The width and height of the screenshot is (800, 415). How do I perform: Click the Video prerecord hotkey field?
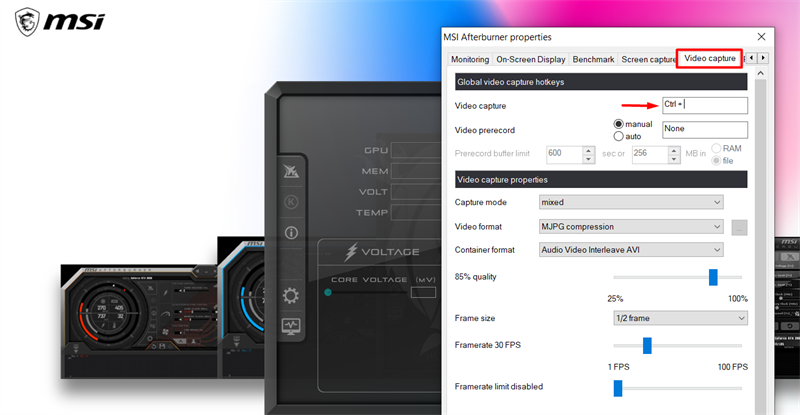pos(705,130)
